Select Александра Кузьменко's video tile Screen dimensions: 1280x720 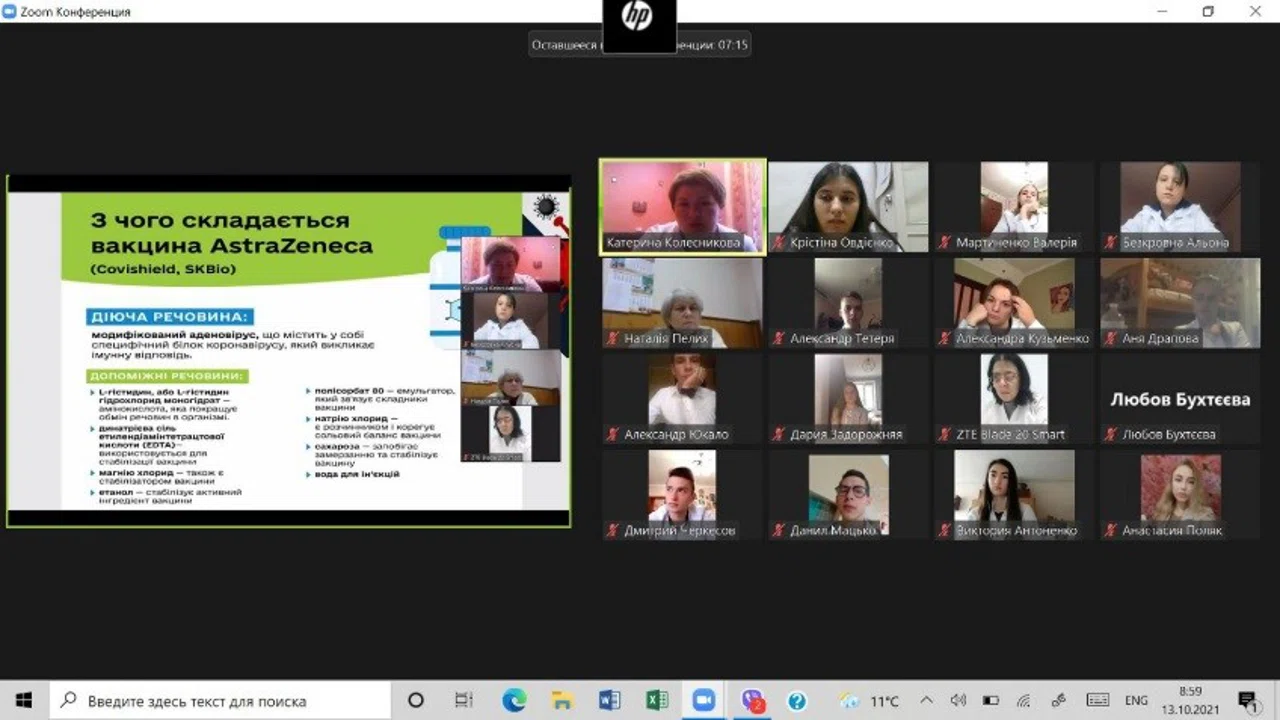[1014, 303]
